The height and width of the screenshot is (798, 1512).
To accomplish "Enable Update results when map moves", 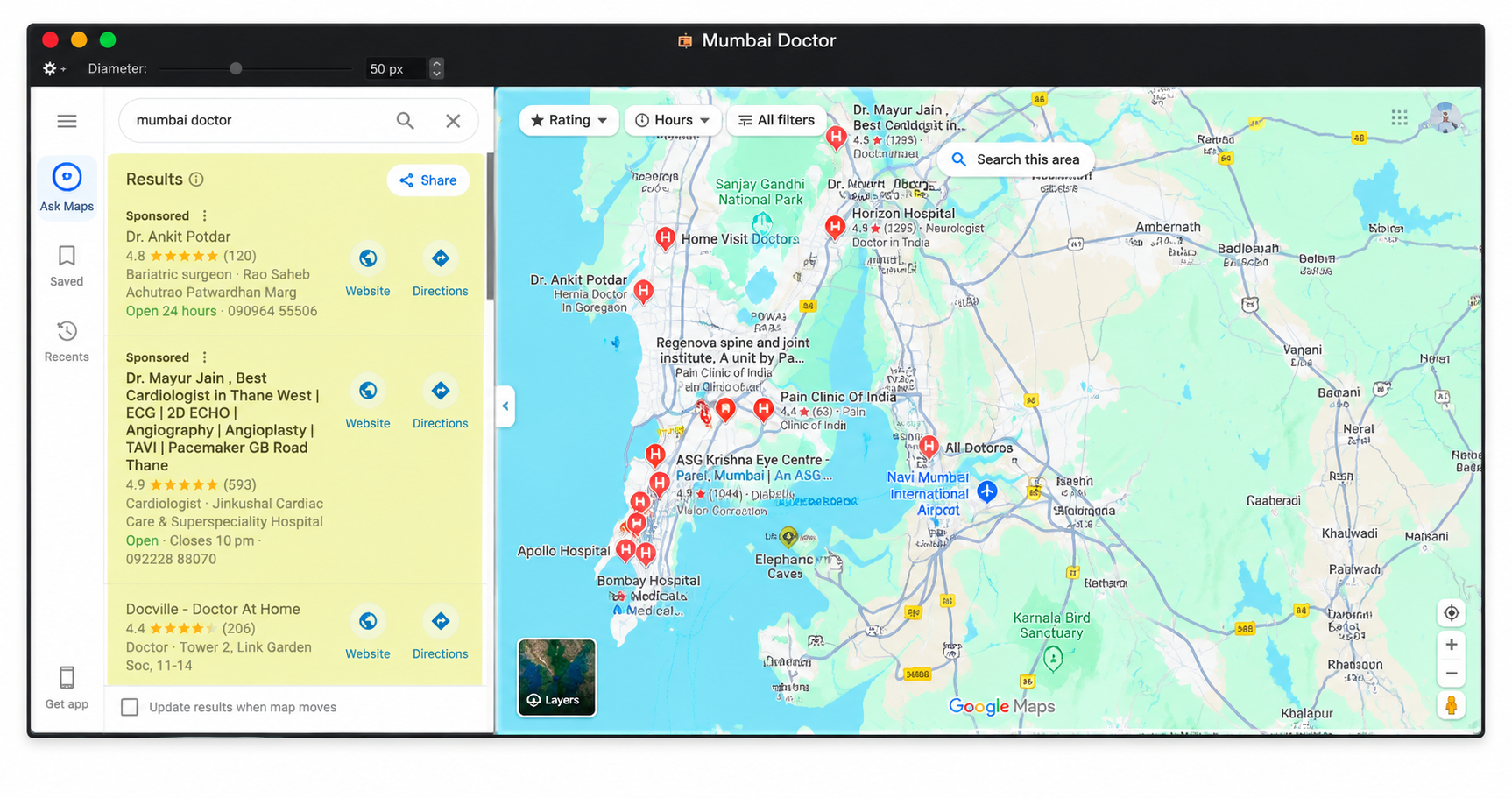I will (x=130, y=707).
